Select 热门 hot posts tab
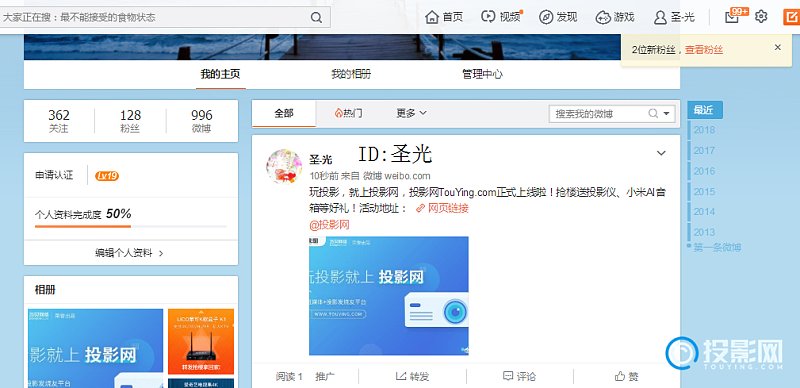800x388 pixels. (x=348, y=113)
